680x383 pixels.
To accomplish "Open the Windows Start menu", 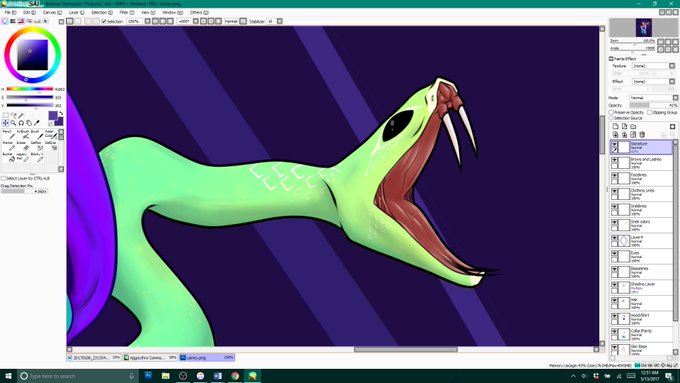I will (x=8, y=376).
